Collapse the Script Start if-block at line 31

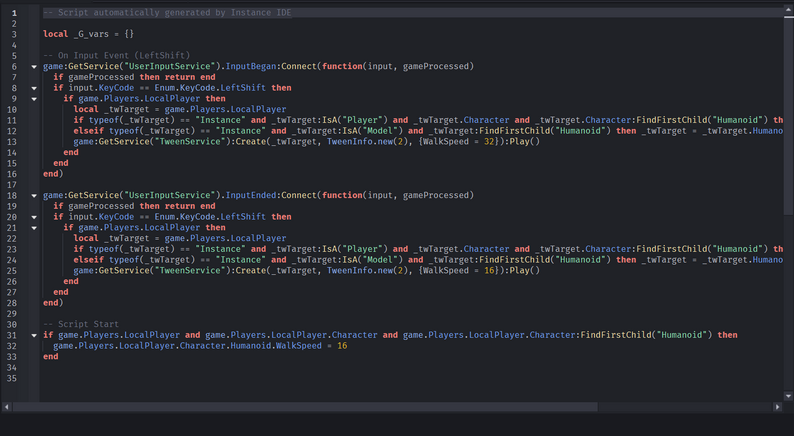[34, 335]
